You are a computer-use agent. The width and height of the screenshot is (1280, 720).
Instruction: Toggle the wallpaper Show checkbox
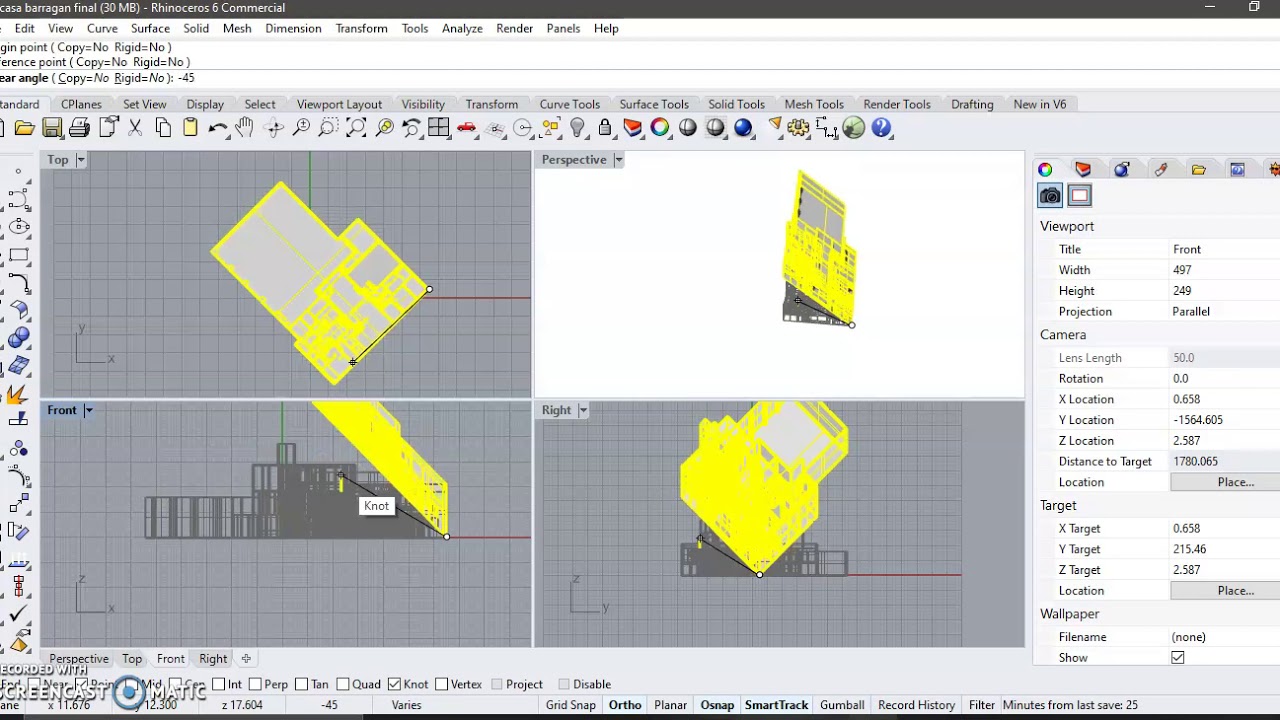pyautogui.click(x=1177, y=658)
